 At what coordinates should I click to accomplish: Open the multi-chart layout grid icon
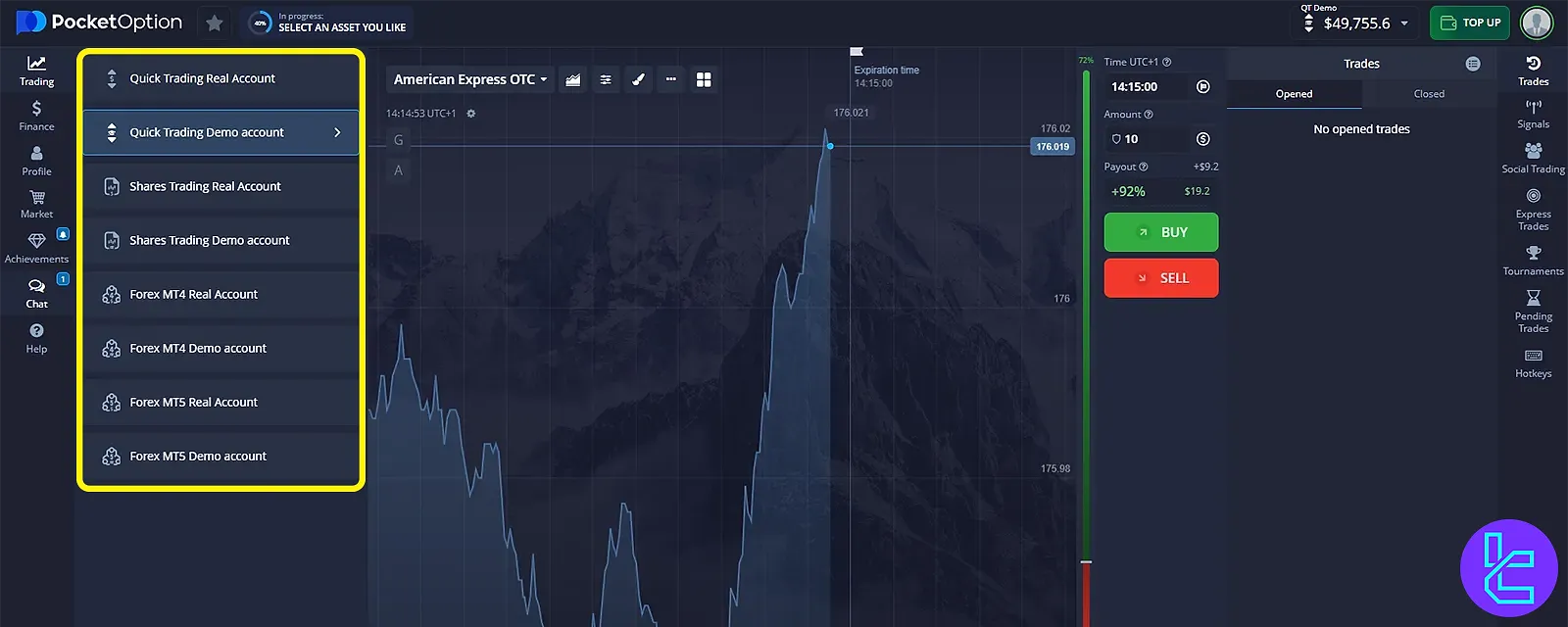tap(704, 79)
